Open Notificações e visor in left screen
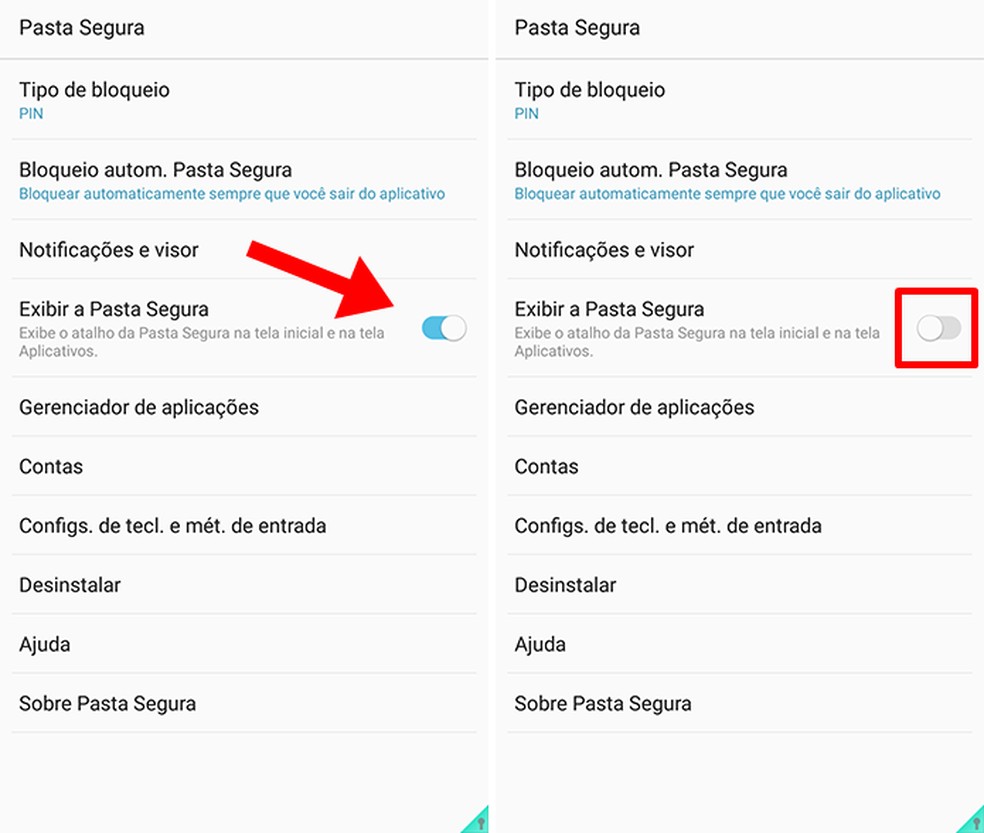 coord(244,250)
